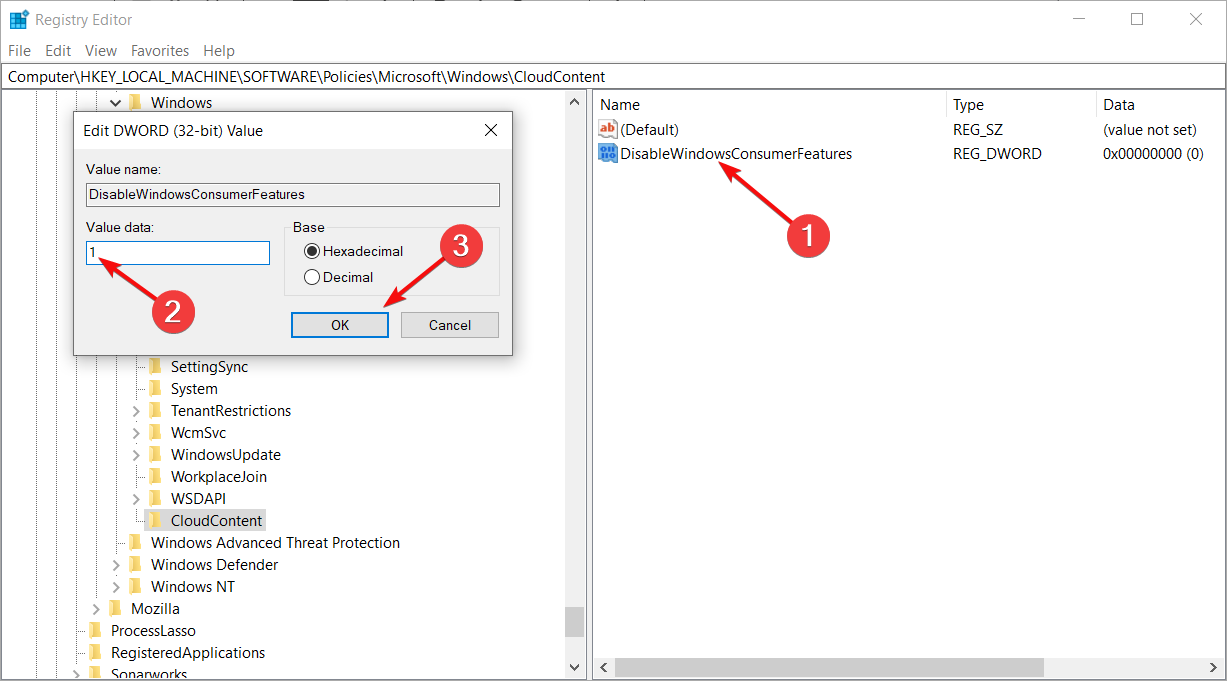This screenshot has width=1227, height=681.
Task: Expand the TenantRestrictions key
Action: click(x=136, y=410)
